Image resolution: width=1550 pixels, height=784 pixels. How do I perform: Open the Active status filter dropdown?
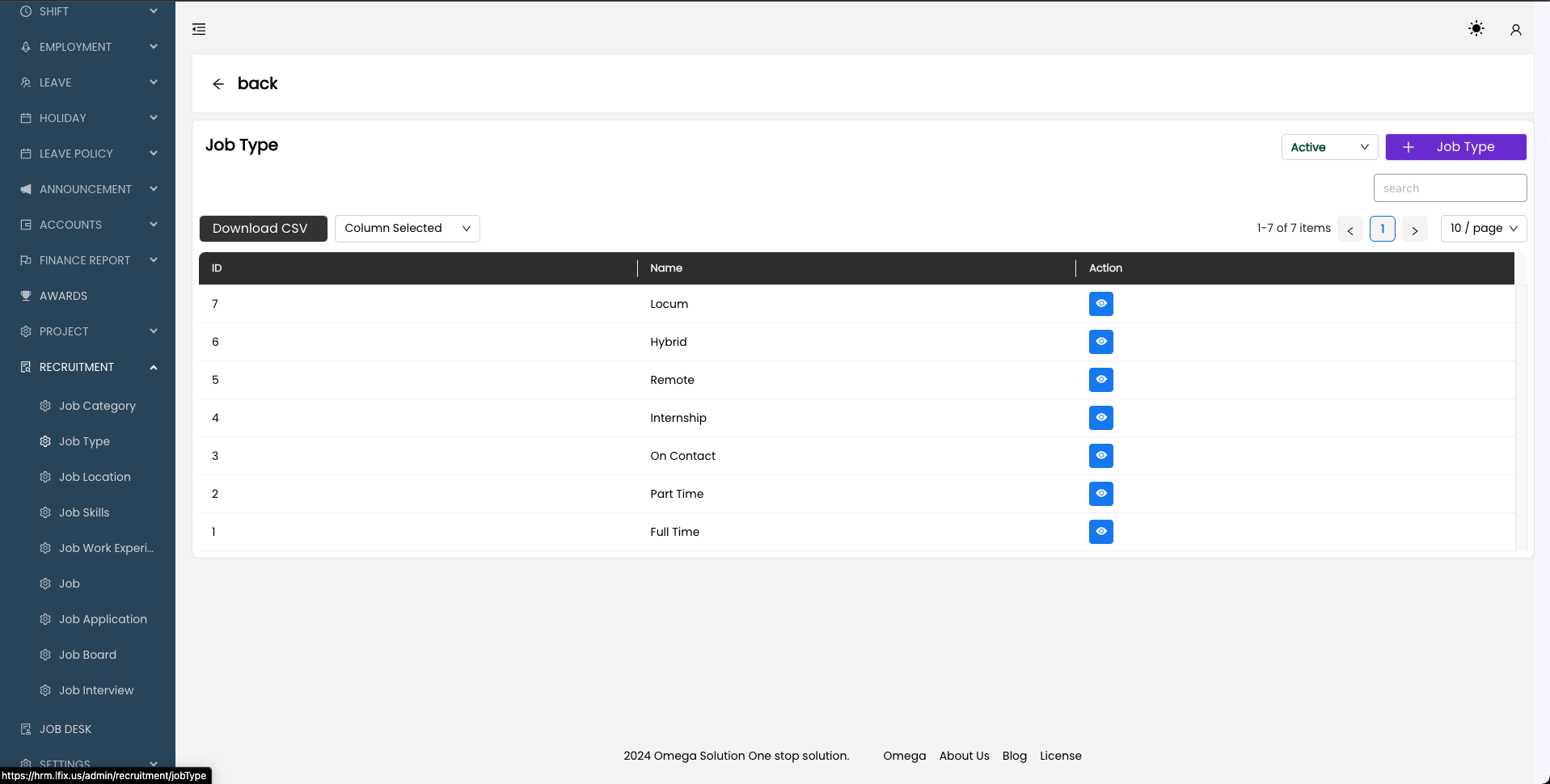(1328, 146)
